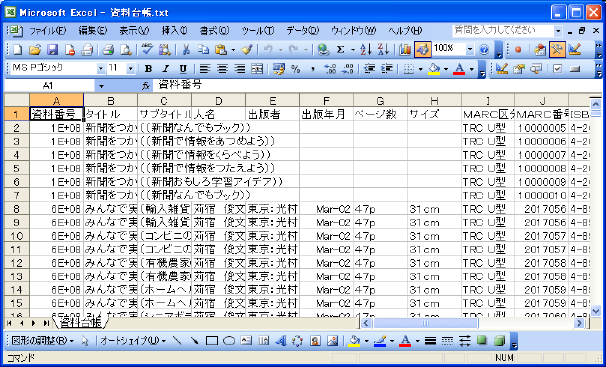Click the Cut scissors icon
Screen dimensions: 606x367
tap(186, 49)
